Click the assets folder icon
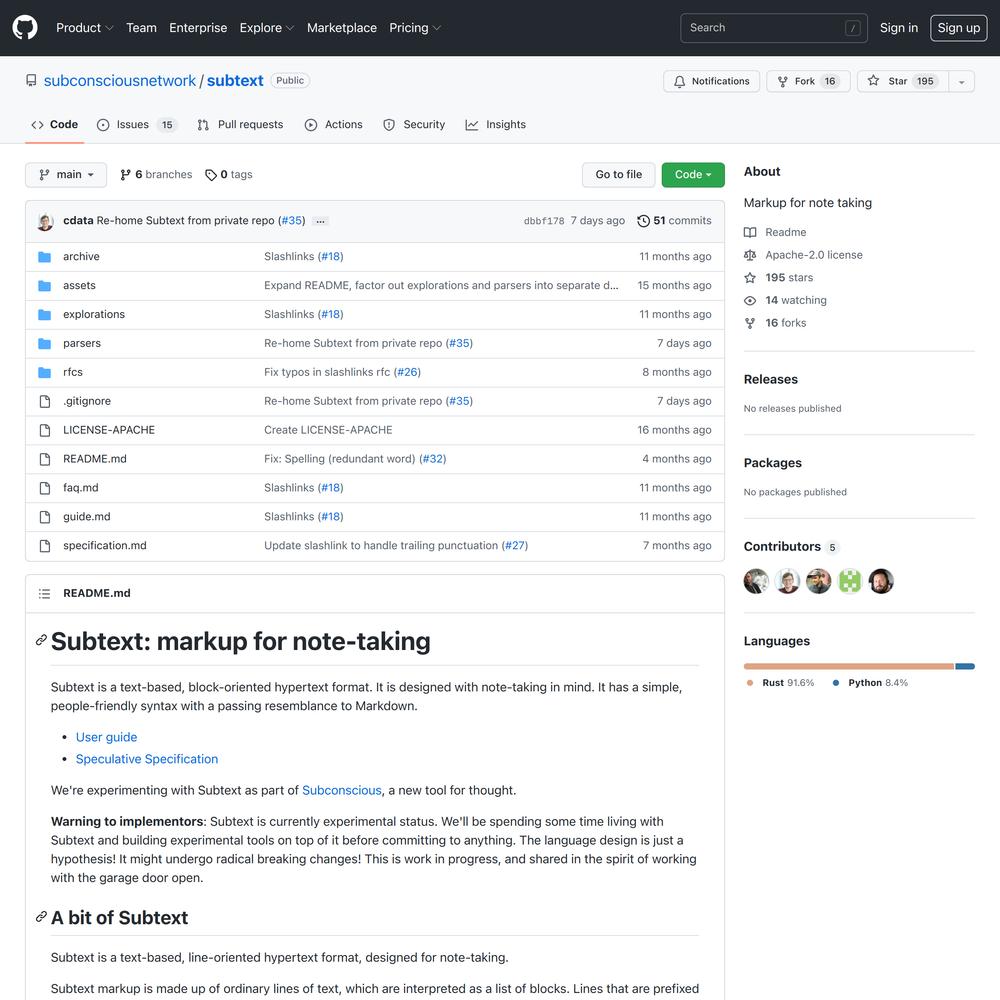The height and width of the screenshot is (1000, 1000). [45, 285]
